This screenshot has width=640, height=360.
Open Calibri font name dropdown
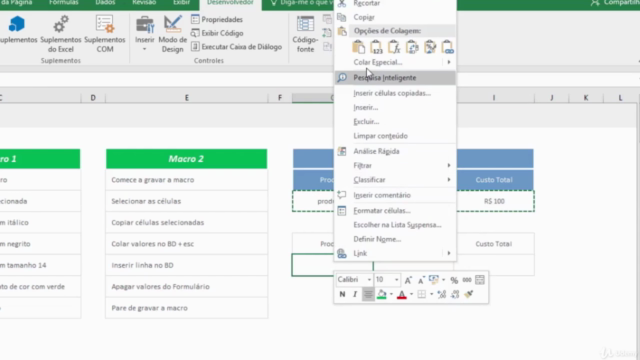[x=369, y=280]
